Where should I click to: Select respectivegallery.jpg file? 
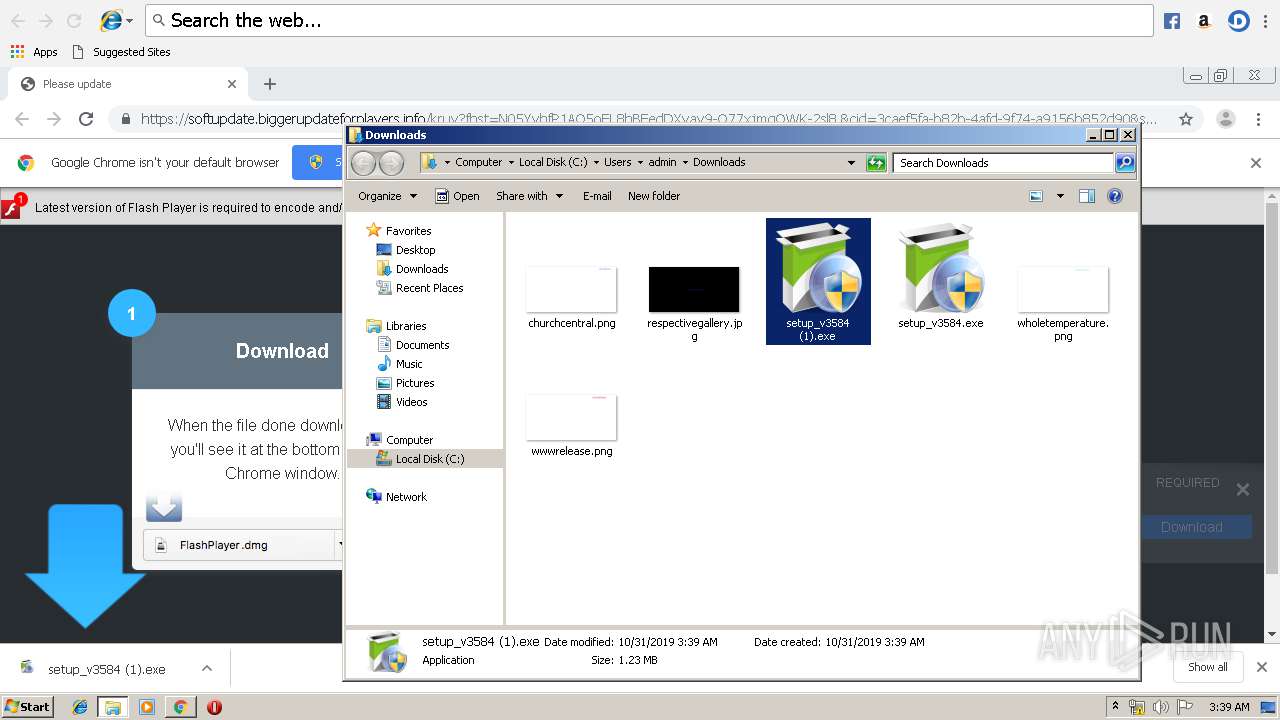coord(694,304)
